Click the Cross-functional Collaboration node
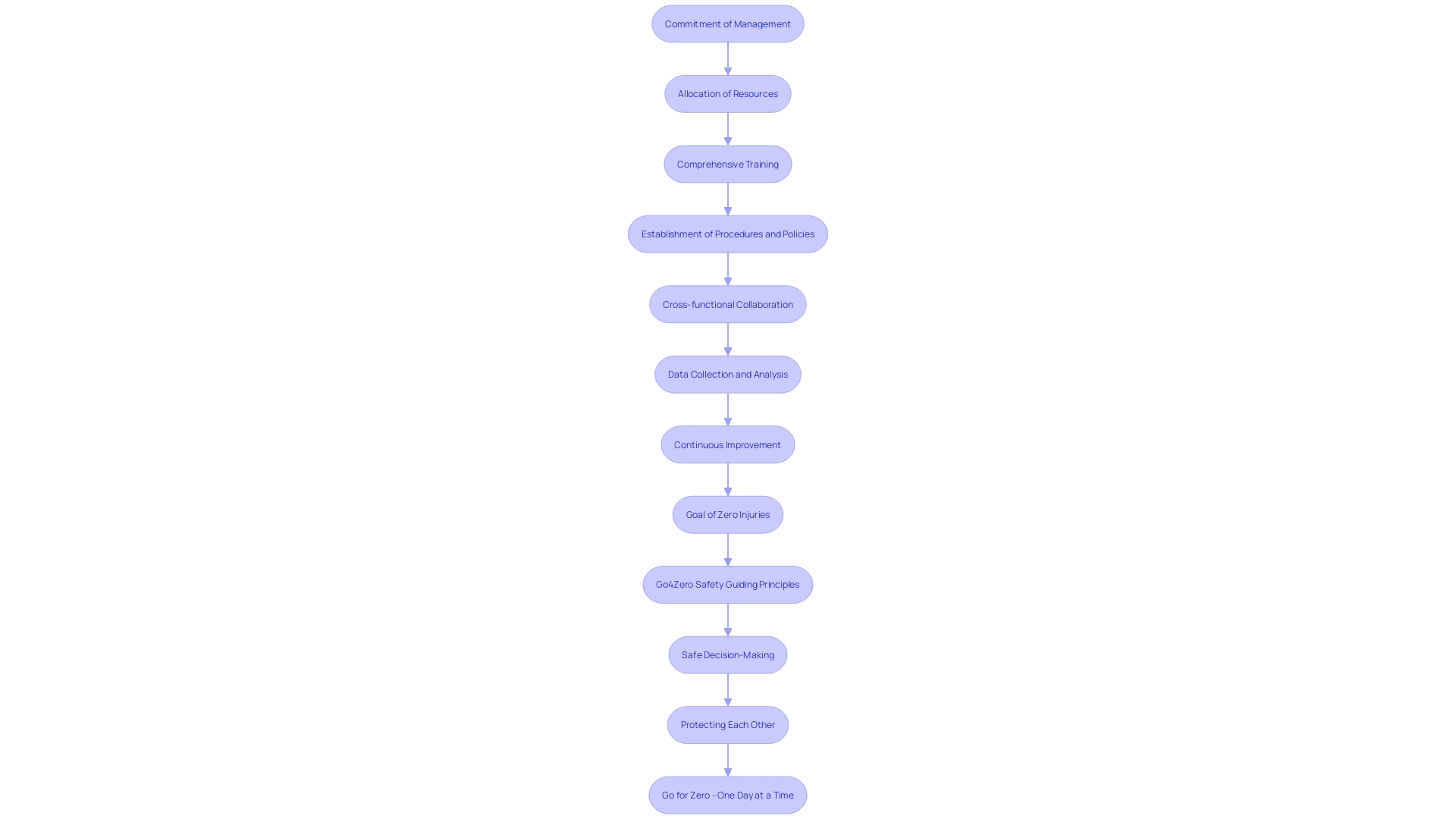The height and width of the screenshot is (819, 1456). click(728, 304)
